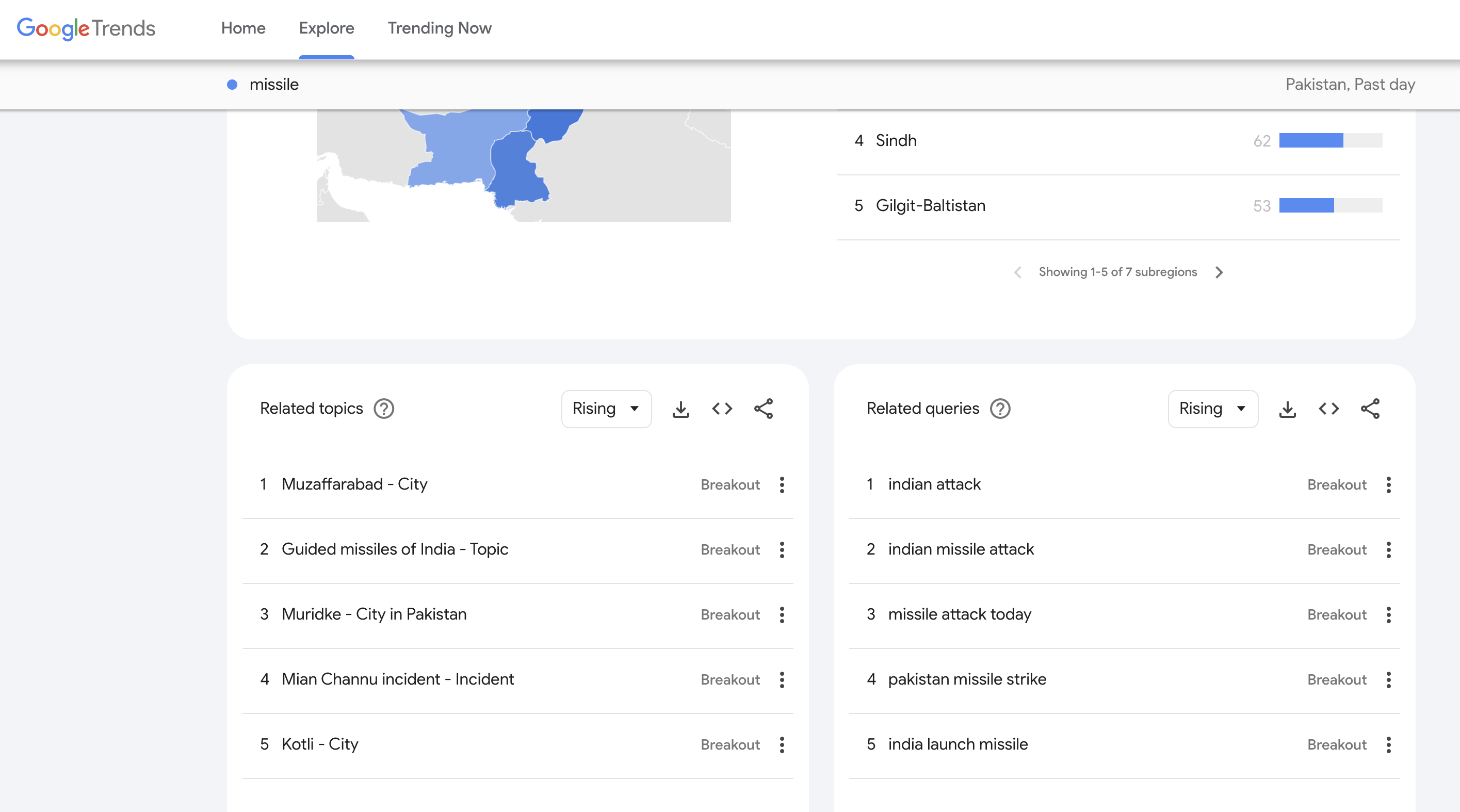This screenshot has width=1460, height=812.
Task: Open the missile attack today query
Action: 960,614
